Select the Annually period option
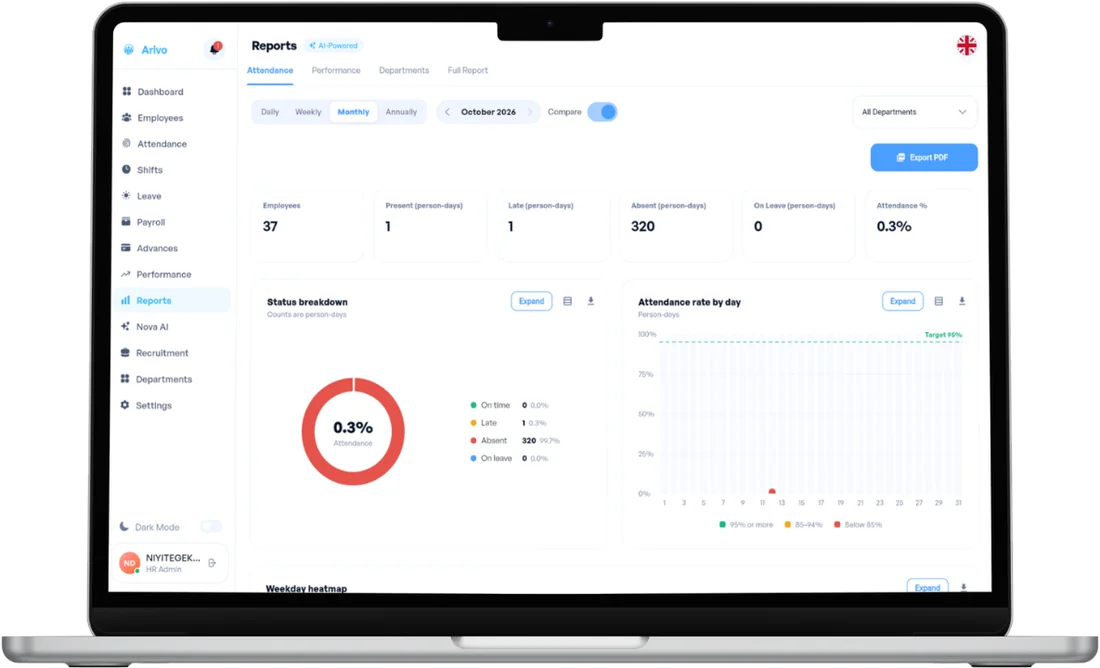 pyautogui.click(x=401, y=112)
